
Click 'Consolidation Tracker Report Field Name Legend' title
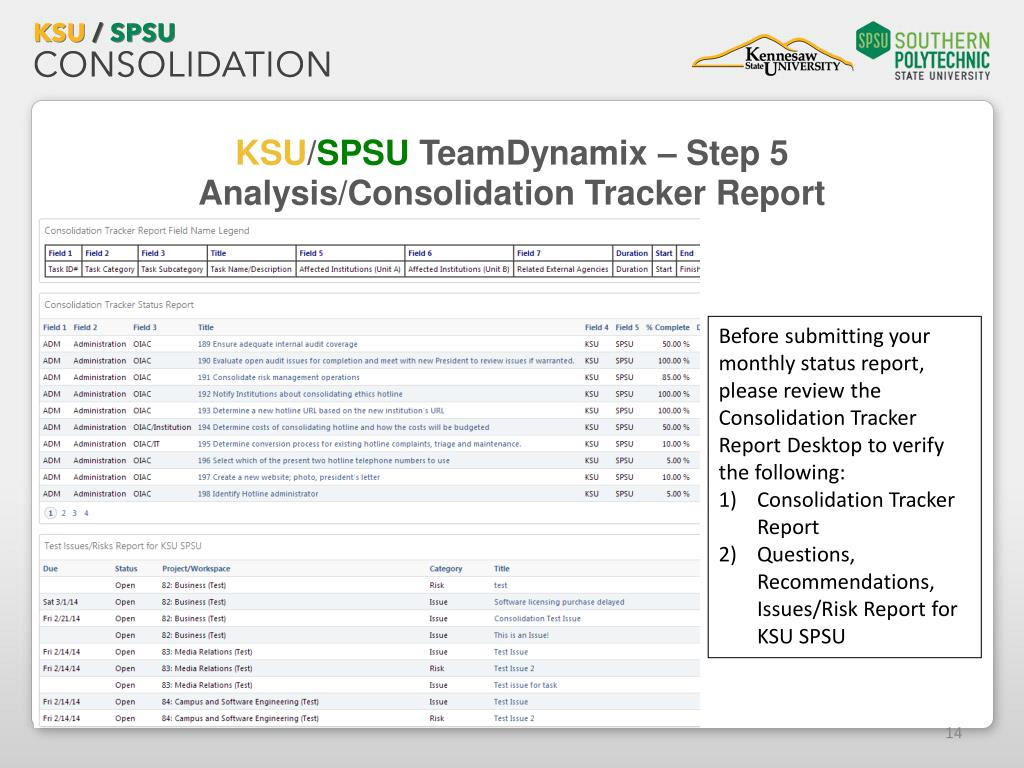(147, 231)
